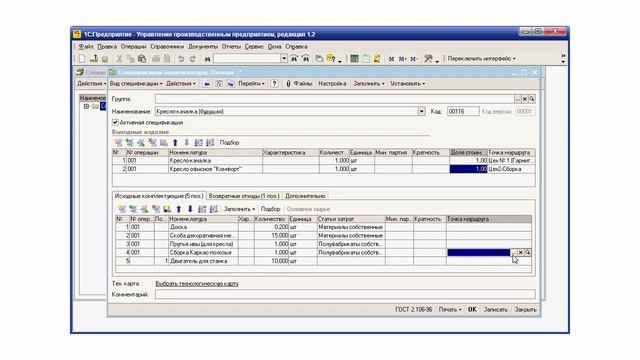Click the Записать button

point(496,309)
